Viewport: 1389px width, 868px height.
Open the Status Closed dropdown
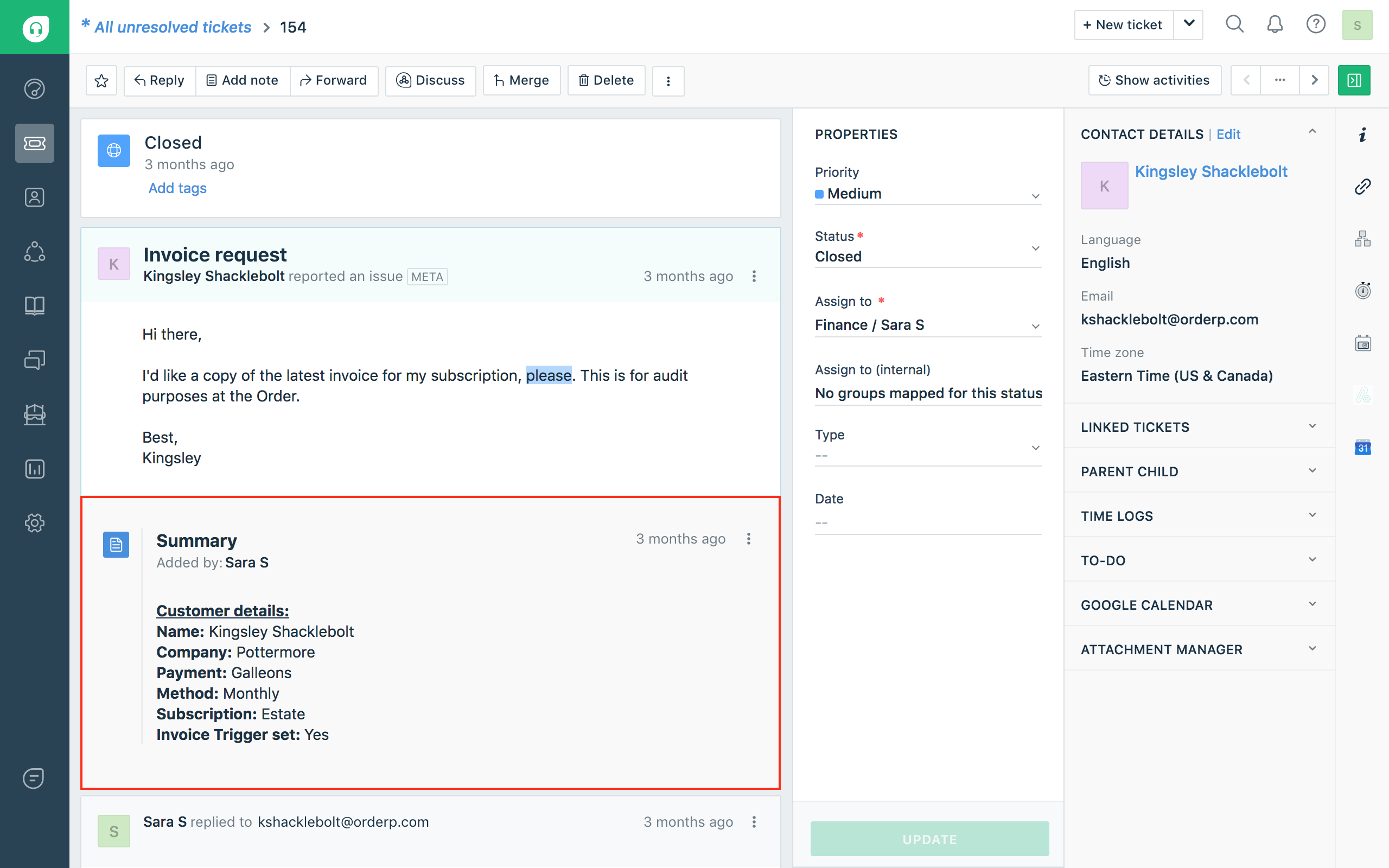(x=927, y=256)
